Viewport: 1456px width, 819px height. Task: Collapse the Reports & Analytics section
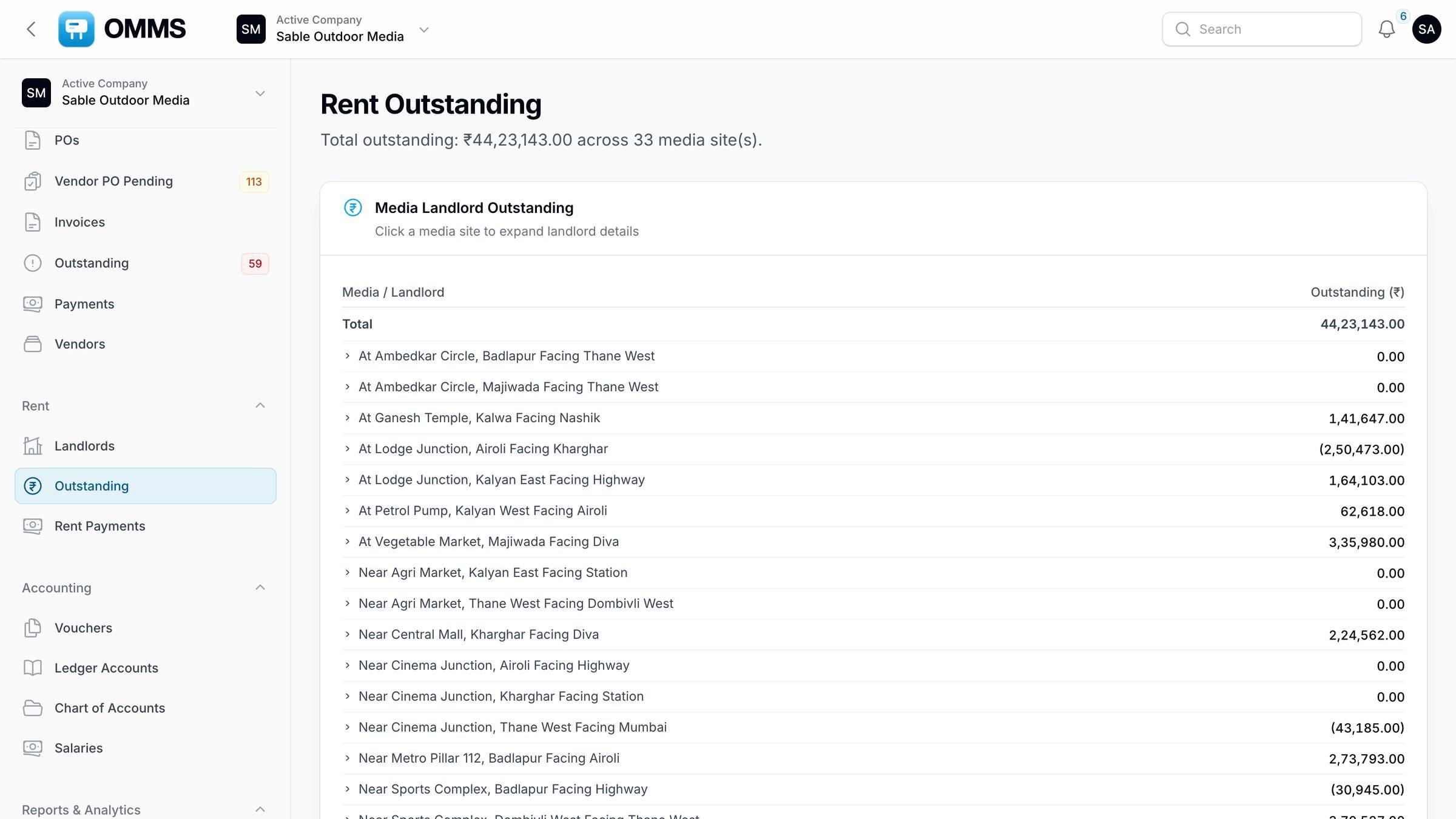(x=260, y=809)
